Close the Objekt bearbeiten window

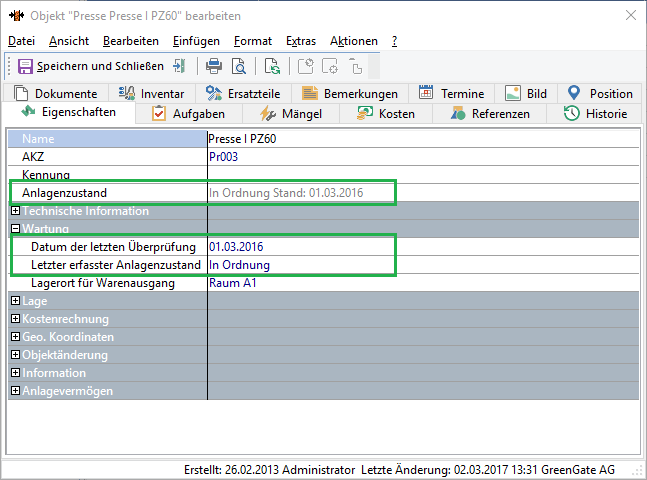pyautogui.click(x=630, y=16)
